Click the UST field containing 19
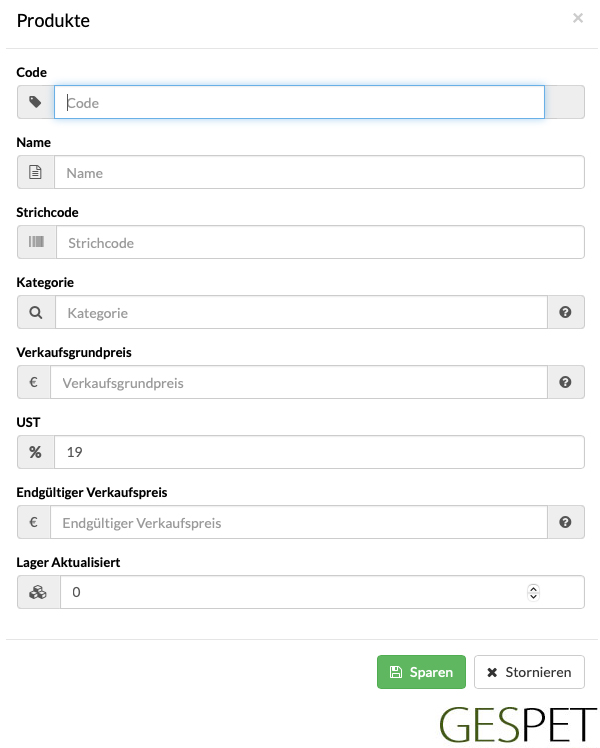Image resolution: width=600 pixels, height=748 pixels. click(x=319, y=452)
